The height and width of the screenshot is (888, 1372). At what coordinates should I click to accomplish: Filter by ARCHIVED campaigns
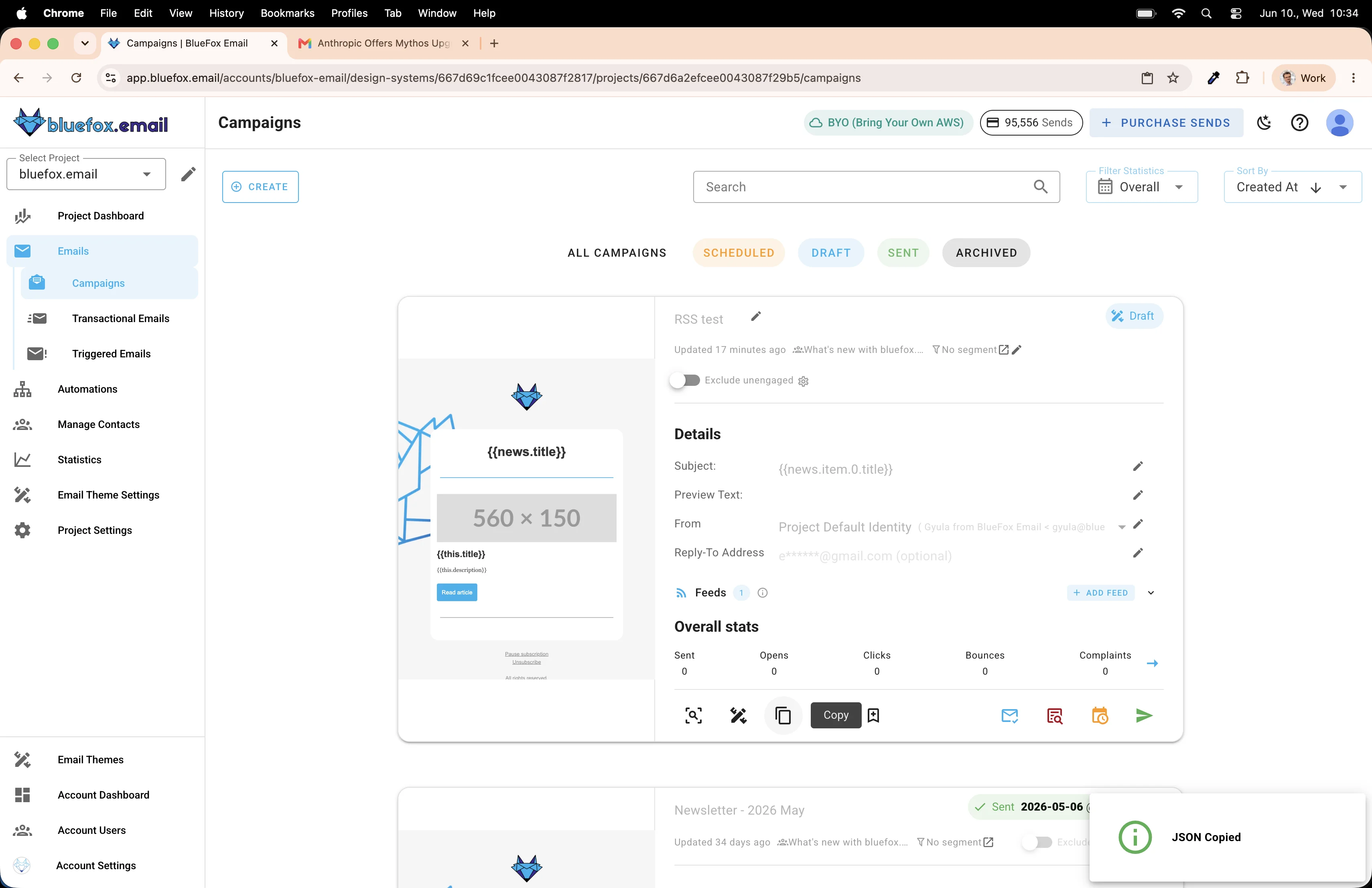coord(986,252)
